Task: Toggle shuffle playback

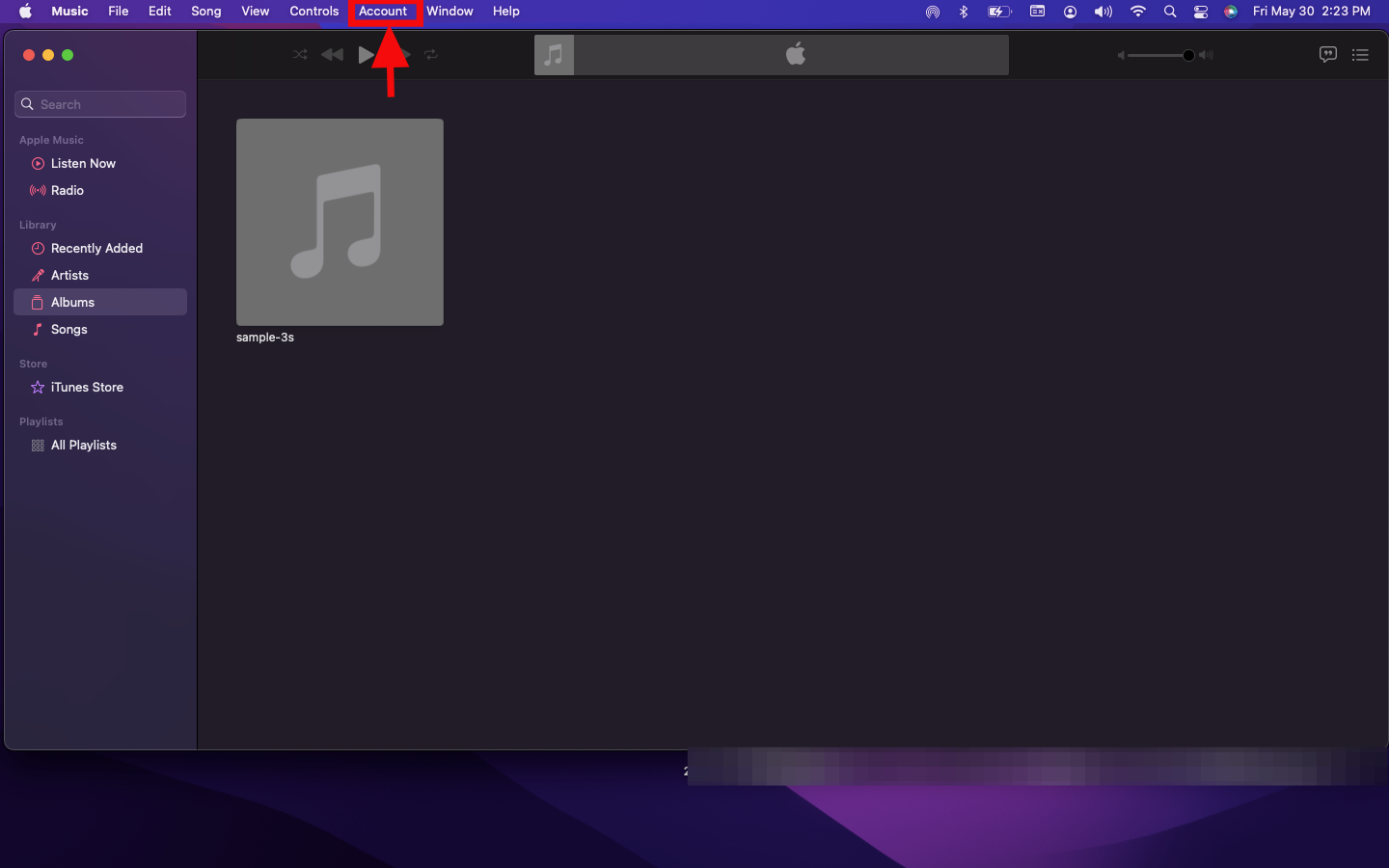Action: click(300, 55)
